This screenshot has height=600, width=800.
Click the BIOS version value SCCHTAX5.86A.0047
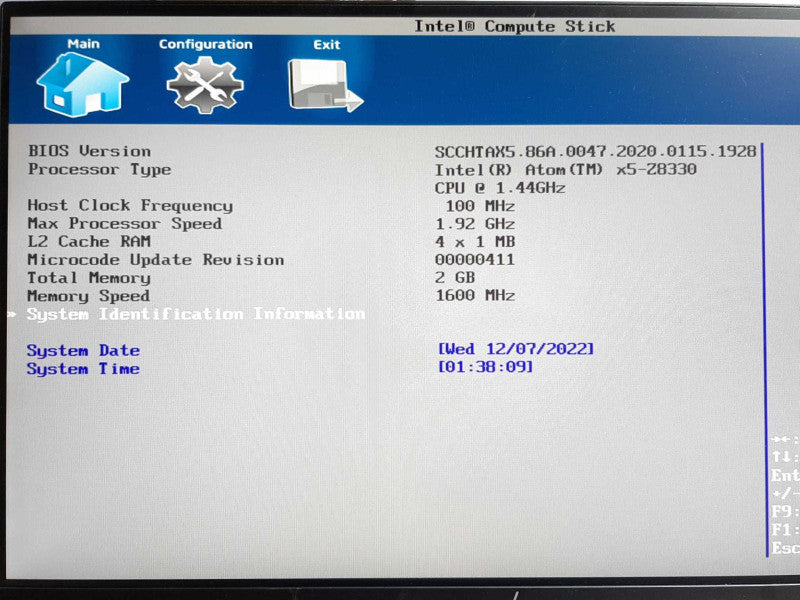[595, 152]
